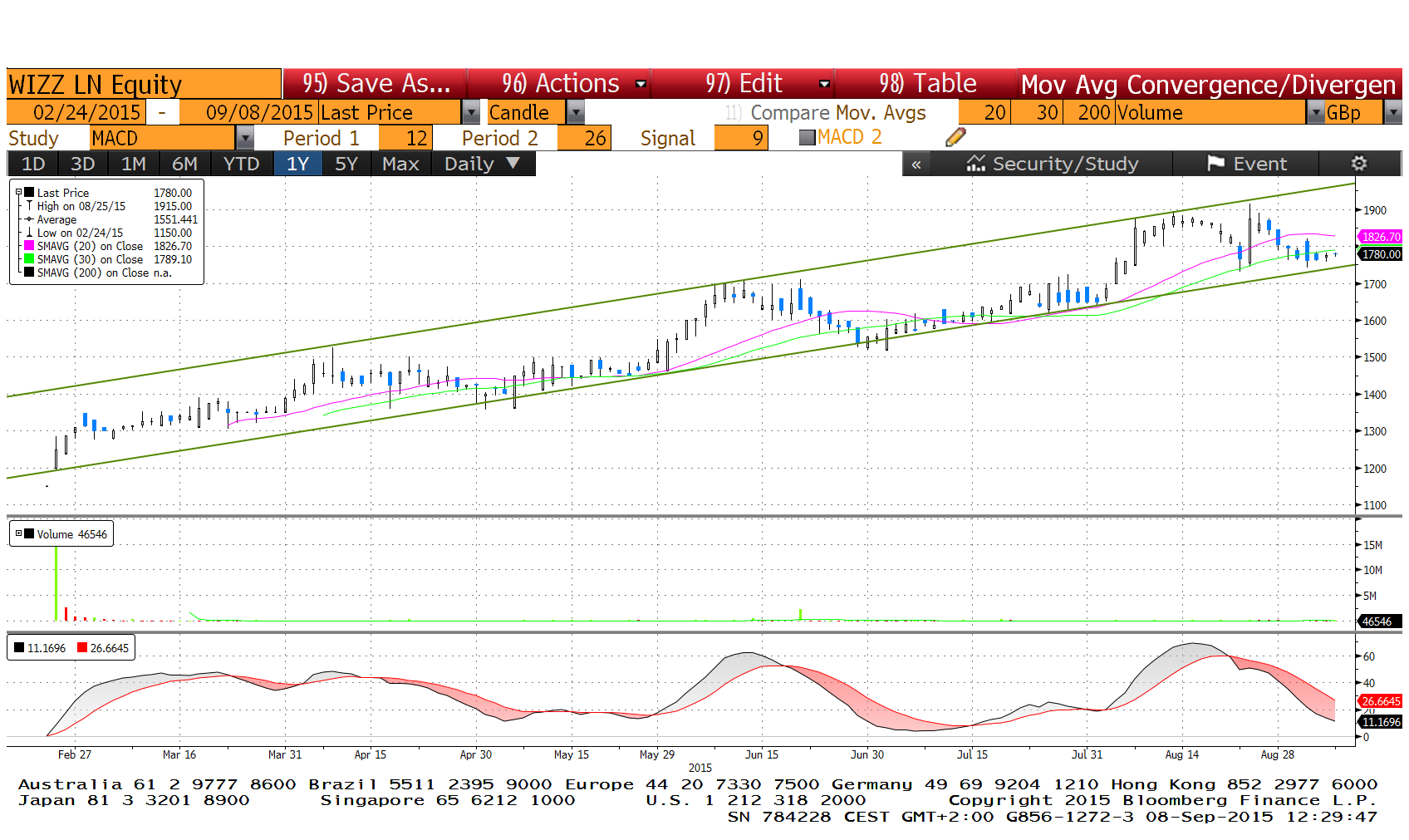Click the red 26.6645 axis tag
Screen dimensions: 1409x840
click(x=1380, y=701)
